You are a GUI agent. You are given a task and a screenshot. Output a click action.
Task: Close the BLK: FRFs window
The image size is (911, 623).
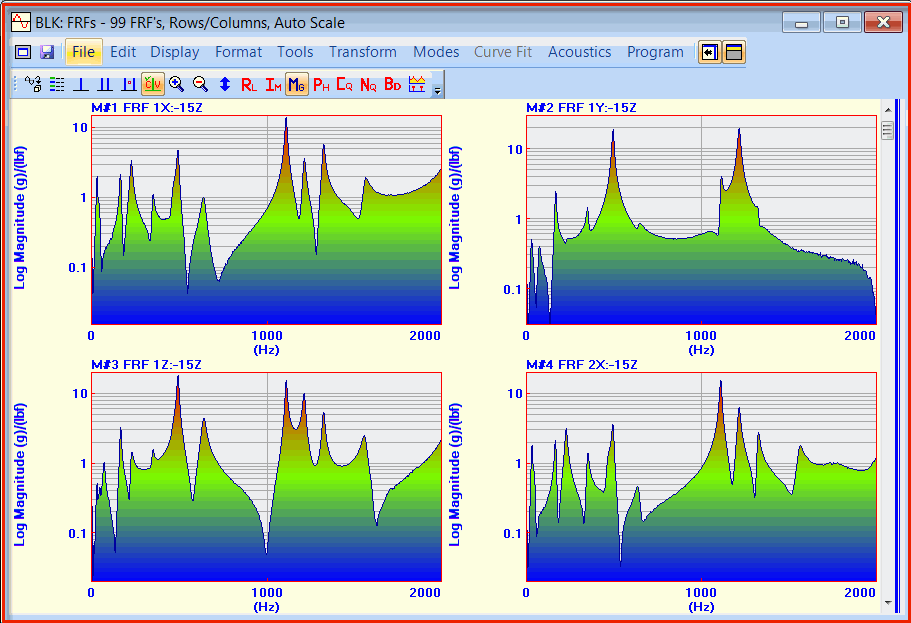click(x=883, y=23)
